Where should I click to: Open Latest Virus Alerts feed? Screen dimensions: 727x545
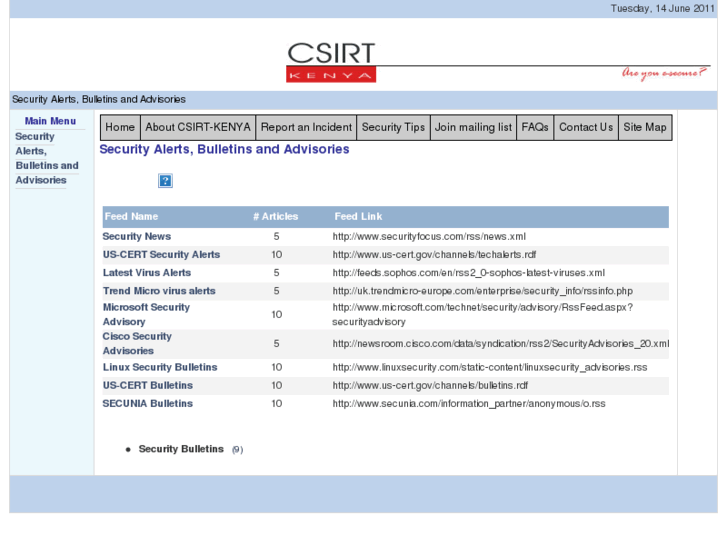[x=147, y=273]
